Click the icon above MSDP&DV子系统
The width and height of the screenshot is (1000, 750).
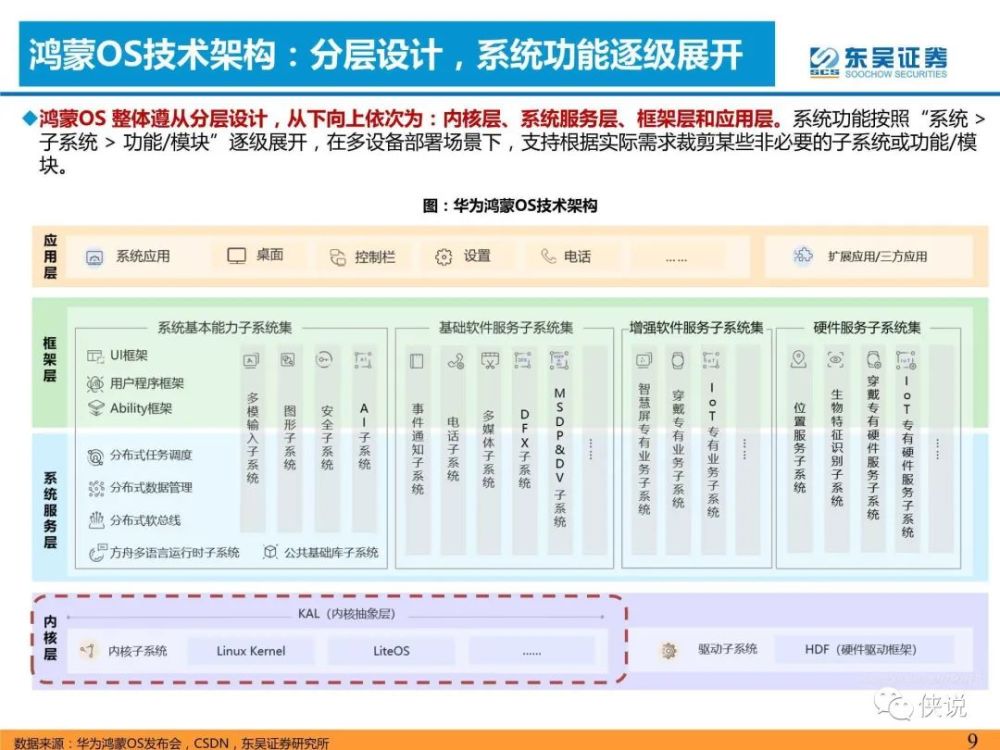click(x=559, y=360)
